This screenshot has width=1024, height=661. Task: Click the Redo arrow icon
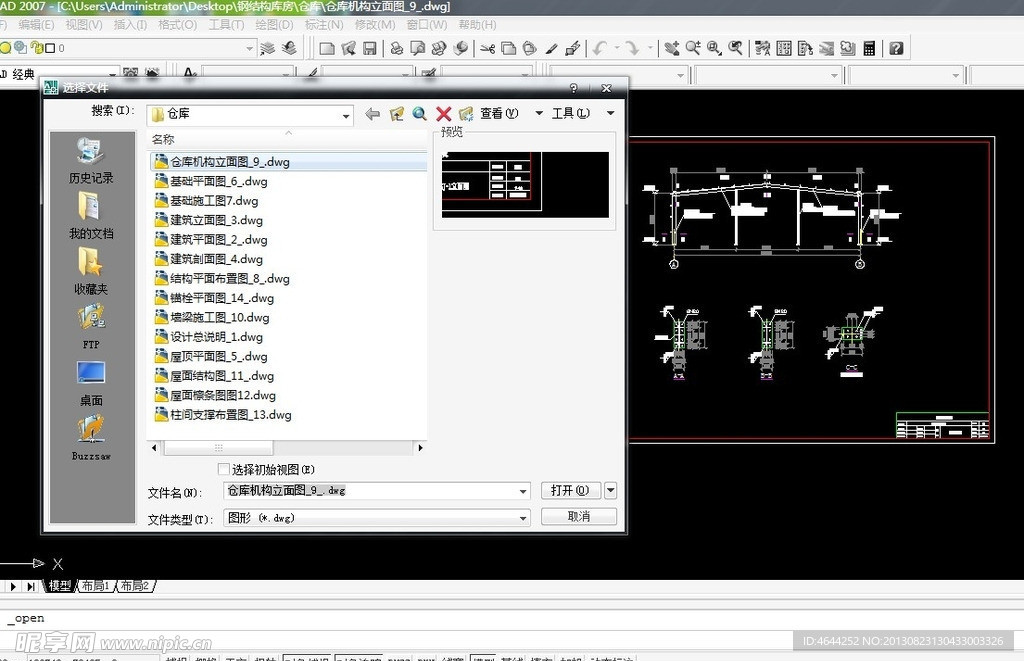pos(632,48)
